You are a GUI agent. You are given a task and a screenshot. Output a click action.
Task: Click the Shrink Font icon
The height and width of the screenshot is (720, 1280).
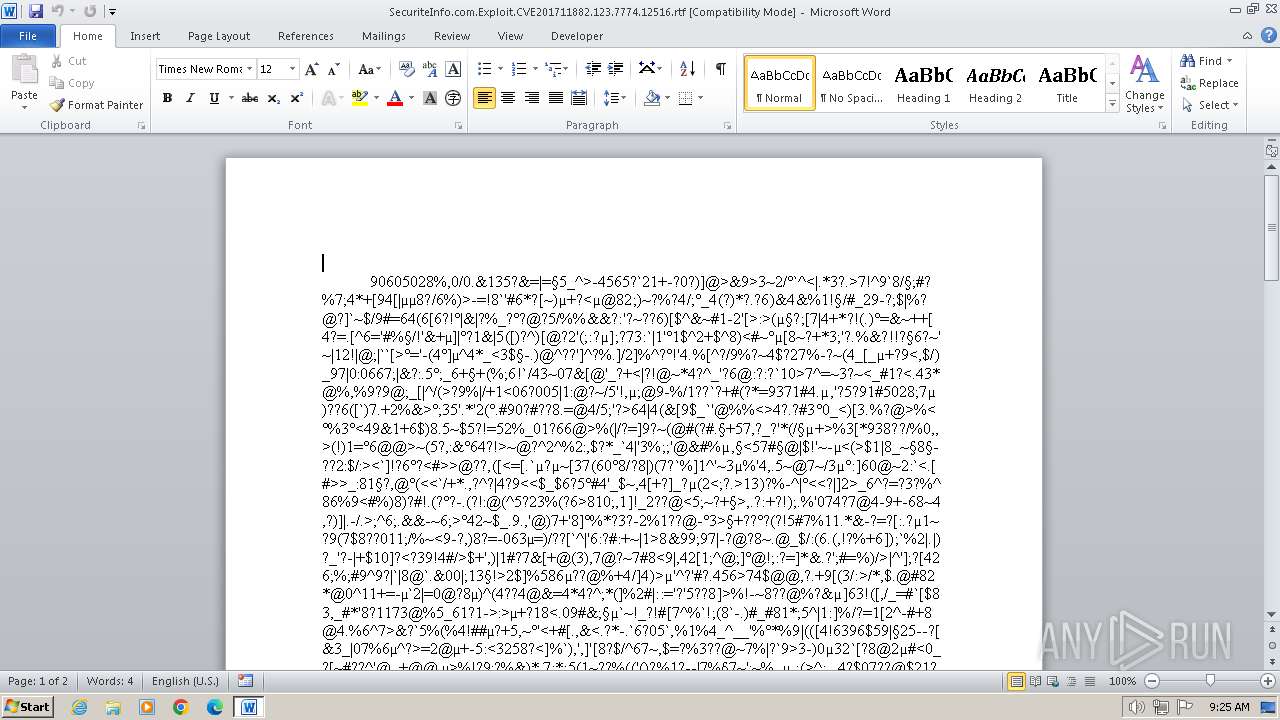(334, 69)
